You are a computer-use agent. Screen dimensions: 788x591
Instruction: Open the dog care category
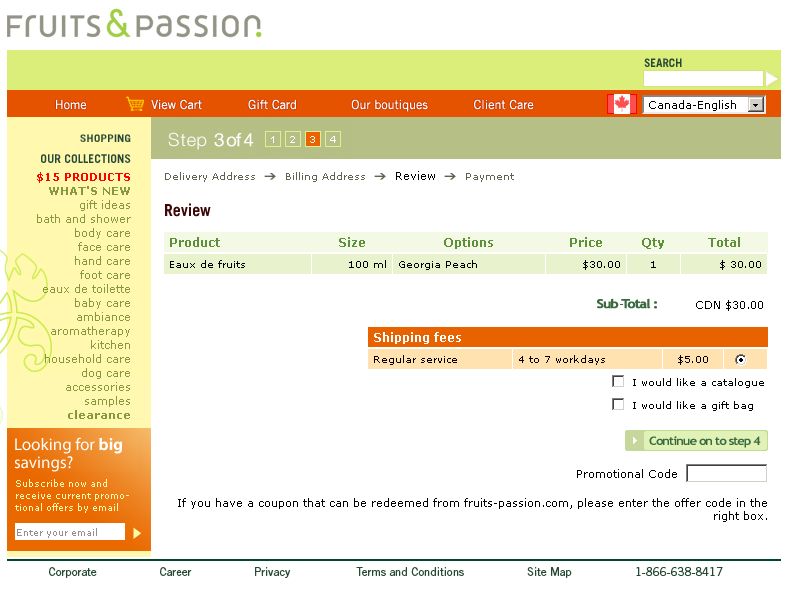(x=106, y=373)
